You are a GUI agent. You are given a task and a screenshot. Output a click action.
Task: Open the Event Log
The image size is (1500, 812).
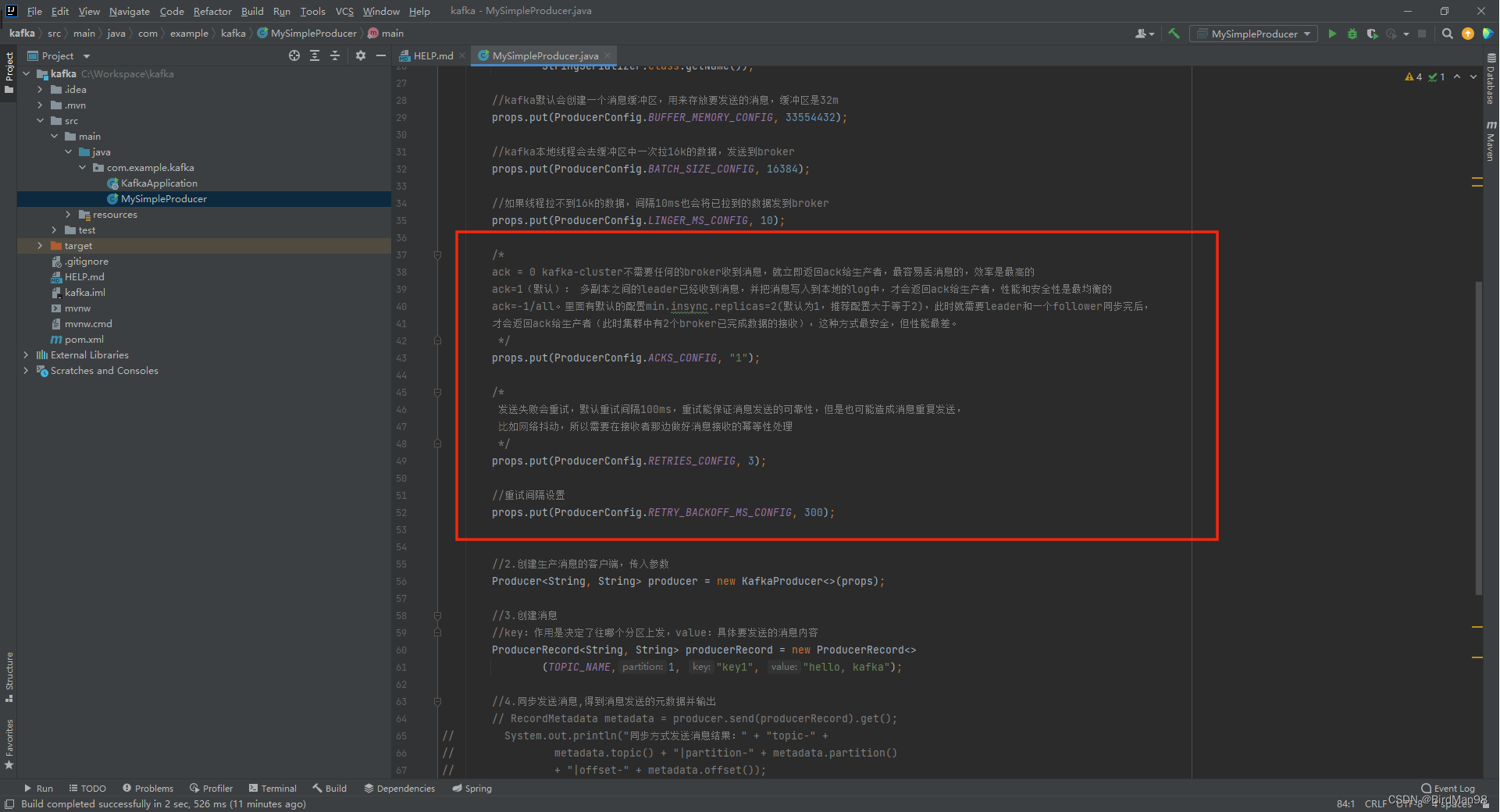1448,789
